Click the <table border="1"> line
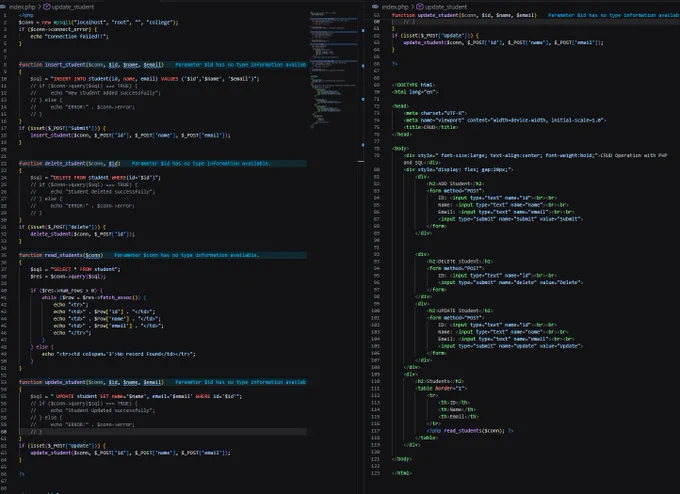 pyautogui.click(x=441, y=389)
